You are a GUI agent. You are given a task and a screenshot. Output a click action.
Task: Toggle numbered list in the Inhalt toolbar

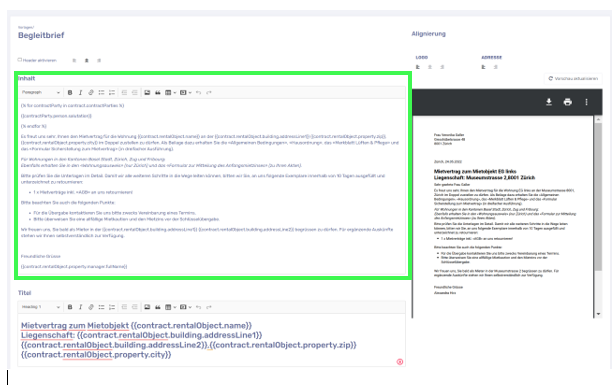point(112,92)
